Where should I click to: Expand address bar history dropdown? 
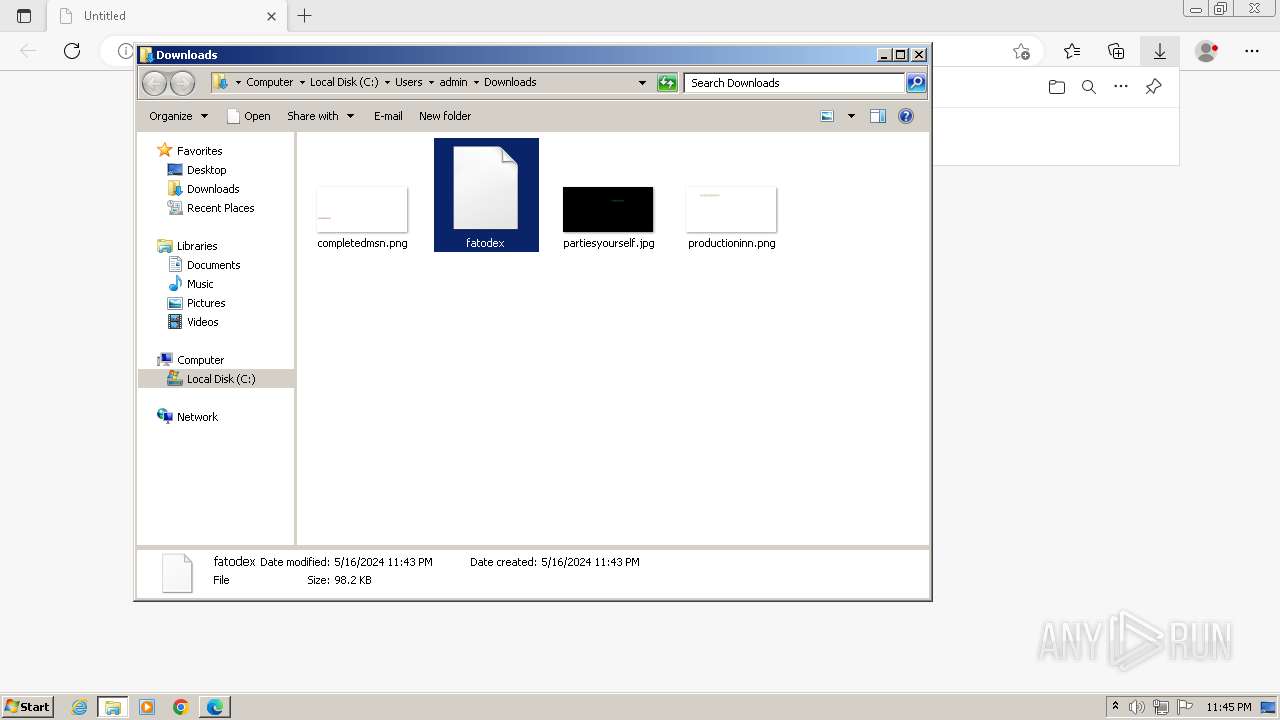[642, 83]
